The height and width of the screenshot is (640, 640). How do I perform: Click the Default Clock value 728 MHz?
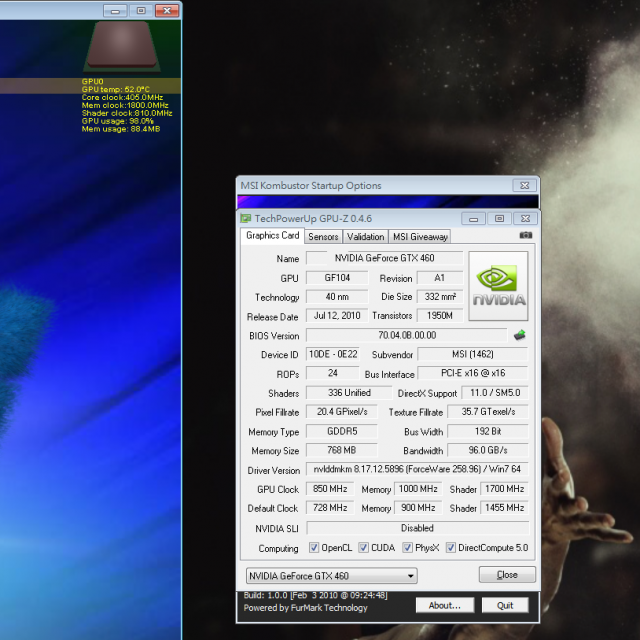(330, 508)
